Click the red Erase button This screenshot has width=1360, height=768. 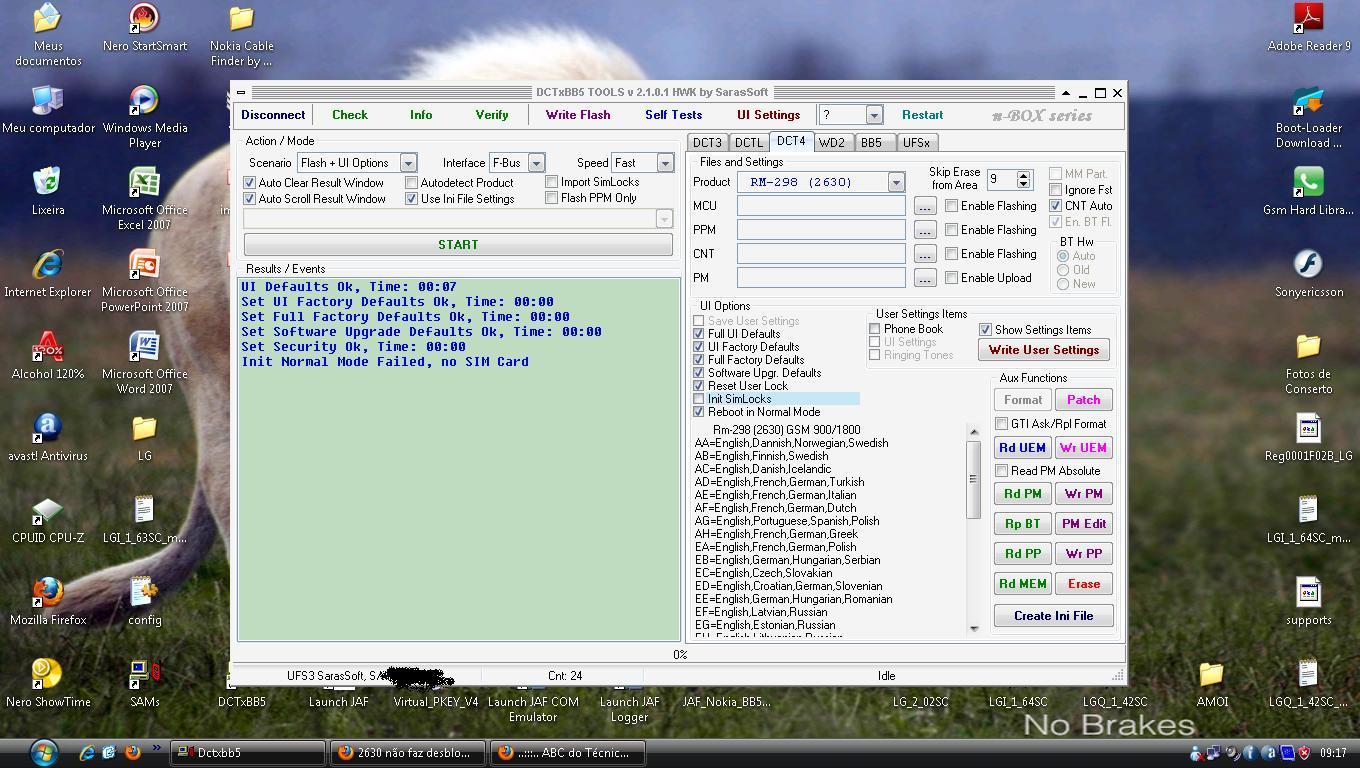point(1083,584)
